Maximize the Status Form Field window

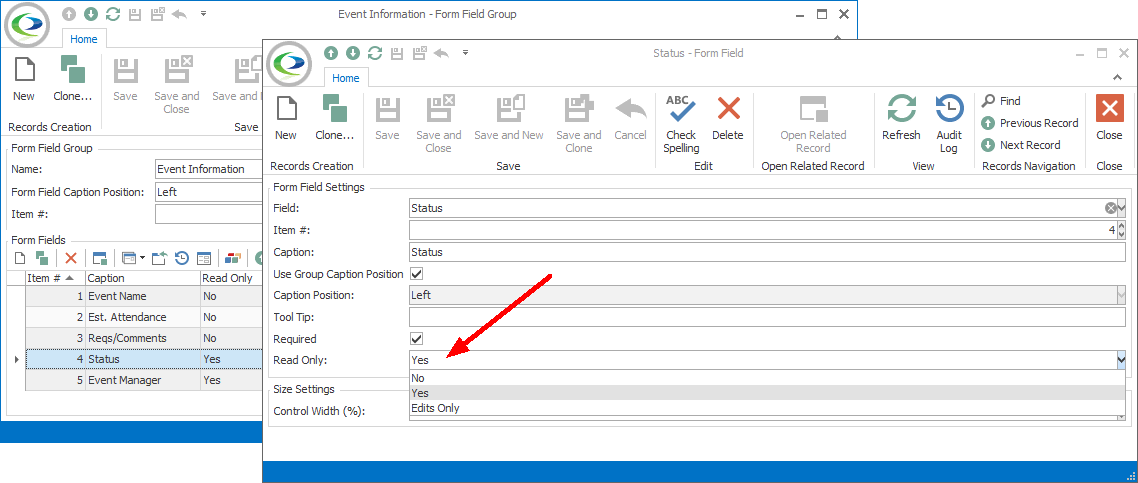coord(1102,53)
